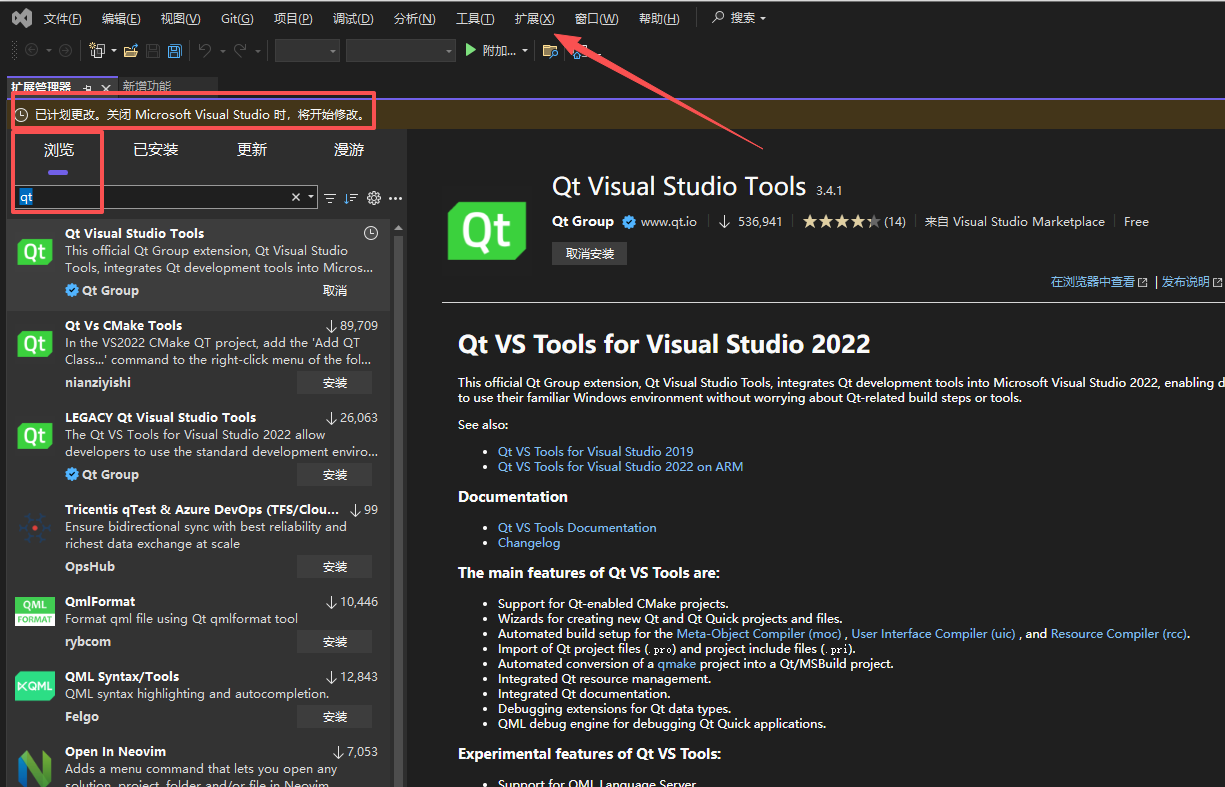This screenshot has width=1225, height=787.
Task: Click the find in files folder icon
Action: (550, 50)
